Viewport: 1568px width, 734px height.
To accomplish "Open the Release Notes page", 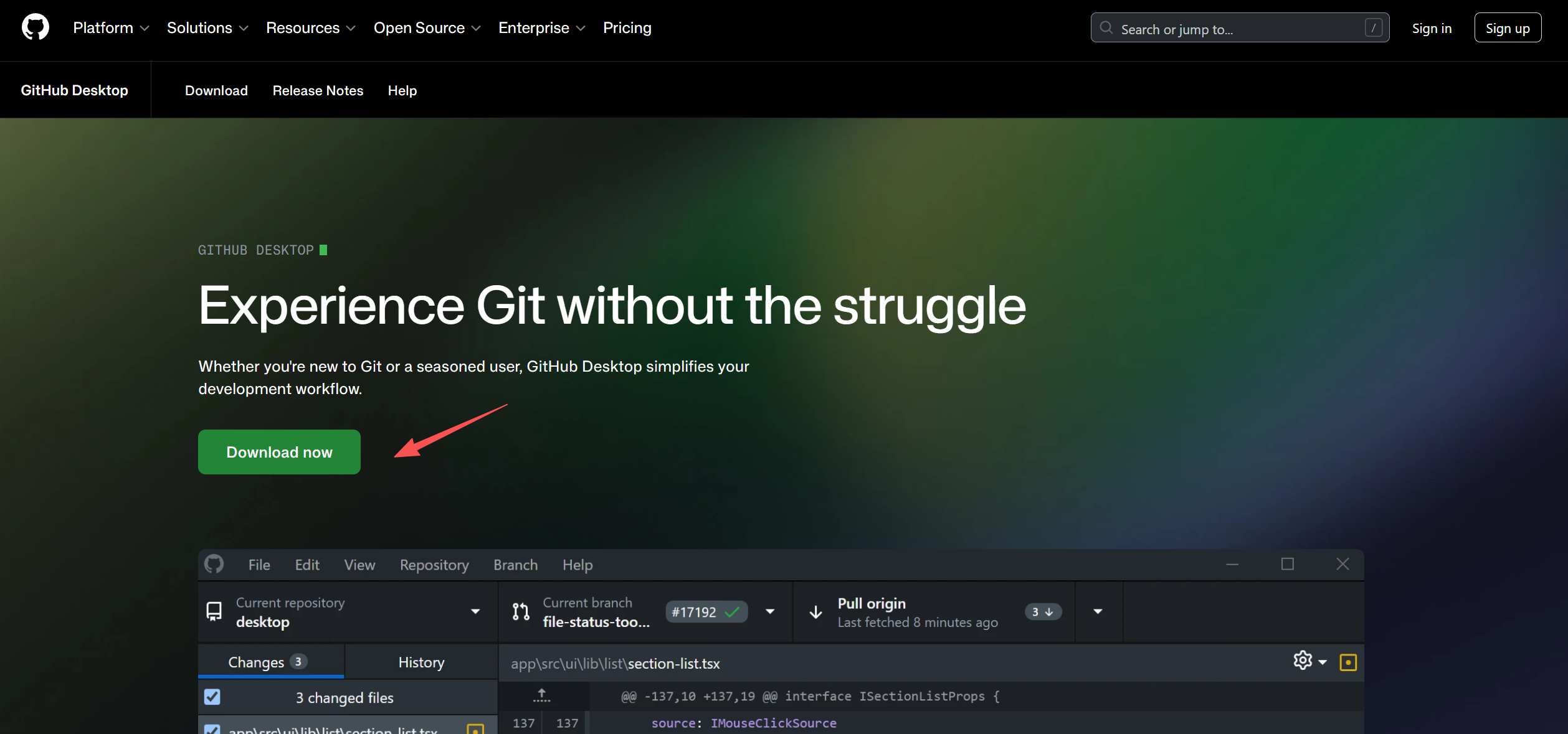I will [318, 91].
